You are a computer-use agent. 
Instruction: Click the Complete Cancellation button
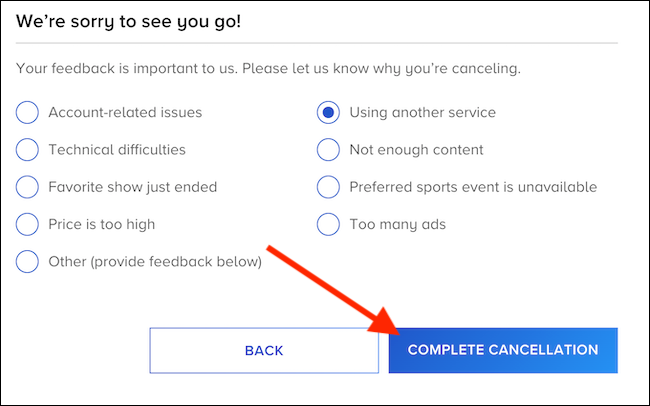coord(503,350)
